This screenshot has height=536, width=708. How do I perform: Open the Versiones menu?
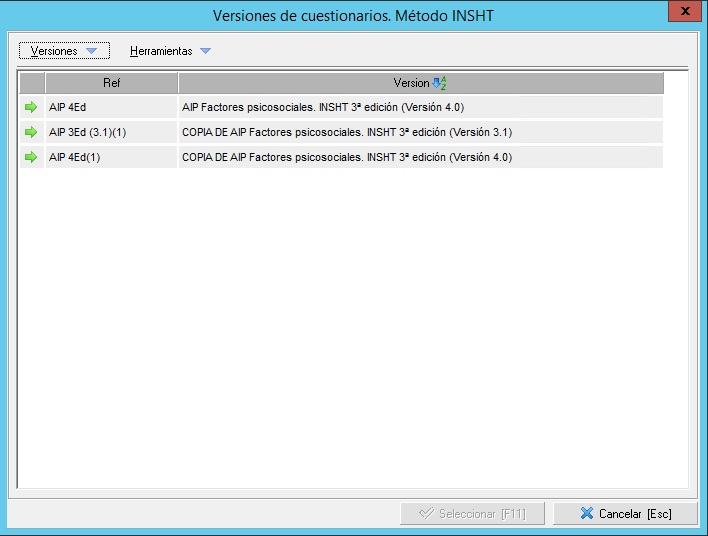tap(54, 51)
